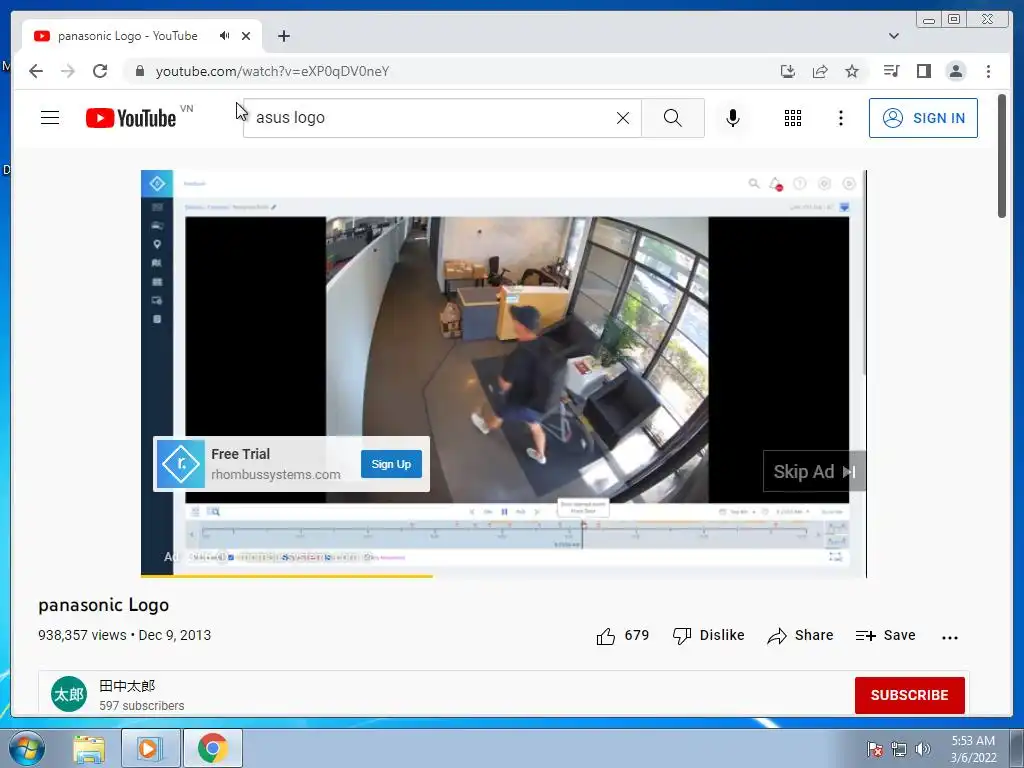Mute the tab using the speaker icon
Image resolution: width=1024 pixels, height=768 pixels.
[225, 36]
